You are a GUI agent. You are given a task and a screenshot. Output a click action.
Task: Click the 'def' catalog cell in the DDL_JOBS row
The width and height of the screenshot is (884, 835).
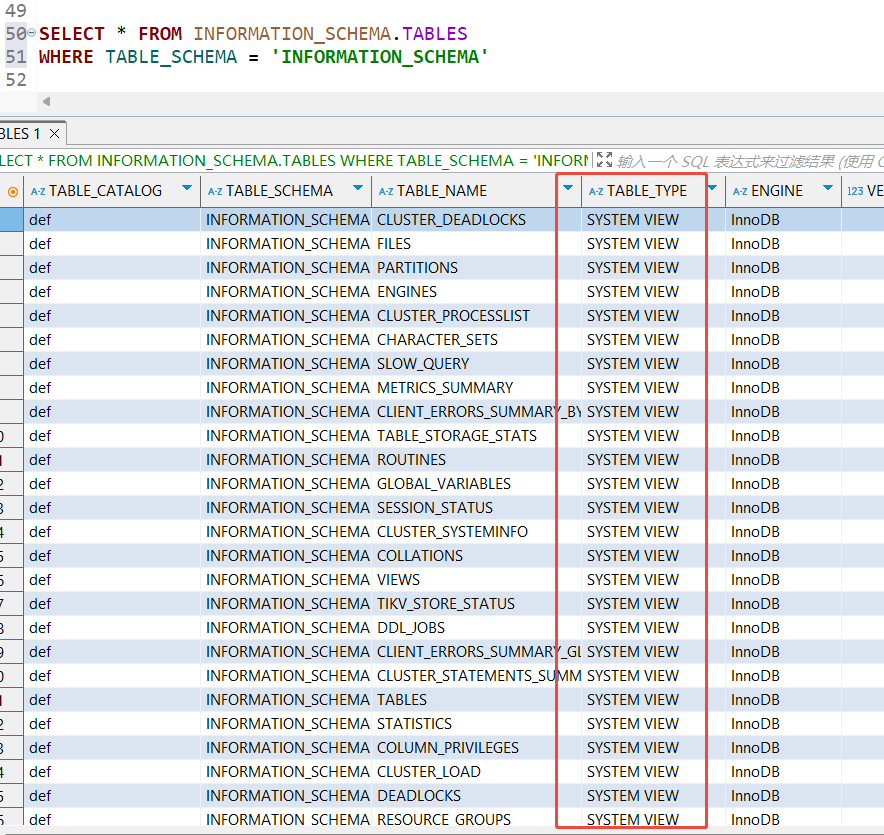point(112,628)
